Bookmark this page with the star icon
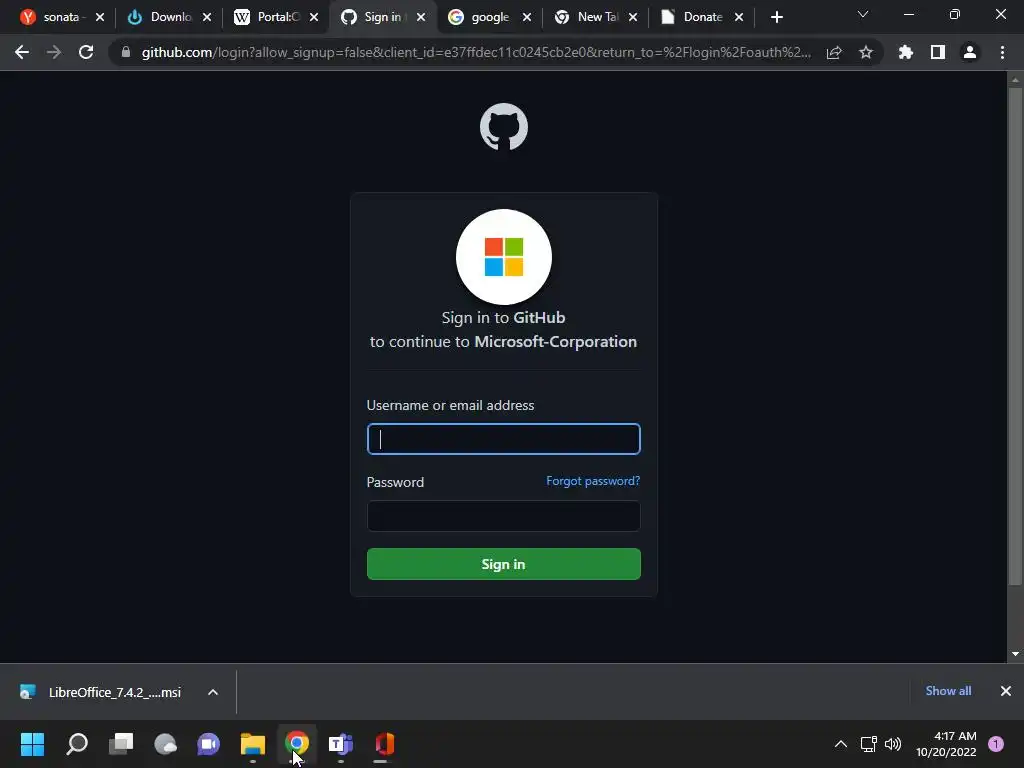 (x=866, y=52)
